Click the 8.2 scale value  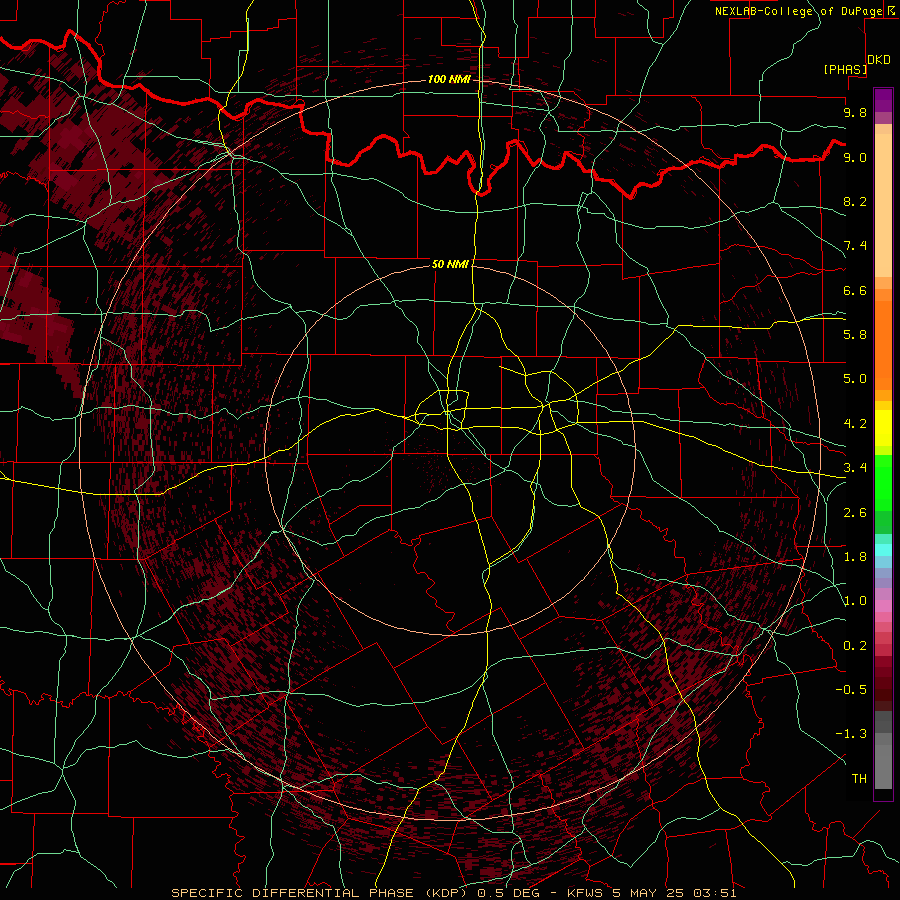point(855,201)
